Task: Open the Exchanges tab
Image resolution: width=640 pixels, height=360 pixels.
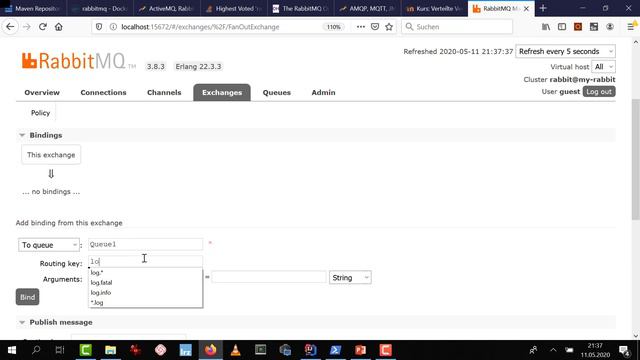Action: pyautogui.click(x=222, y=93)
